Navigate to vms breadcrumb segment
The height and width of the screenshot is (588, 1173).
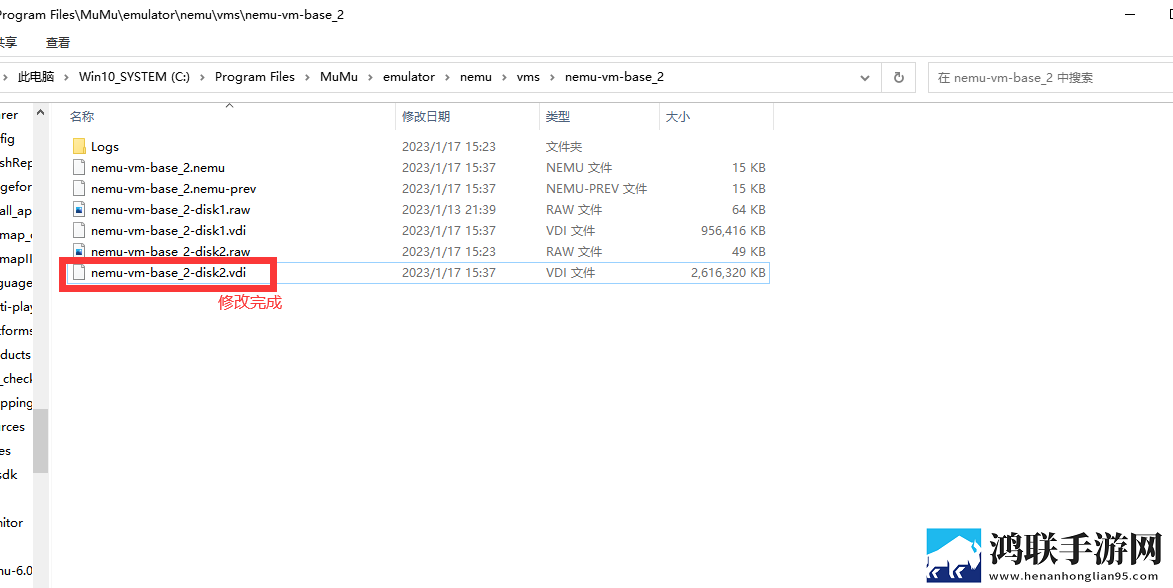click(528, 77)
